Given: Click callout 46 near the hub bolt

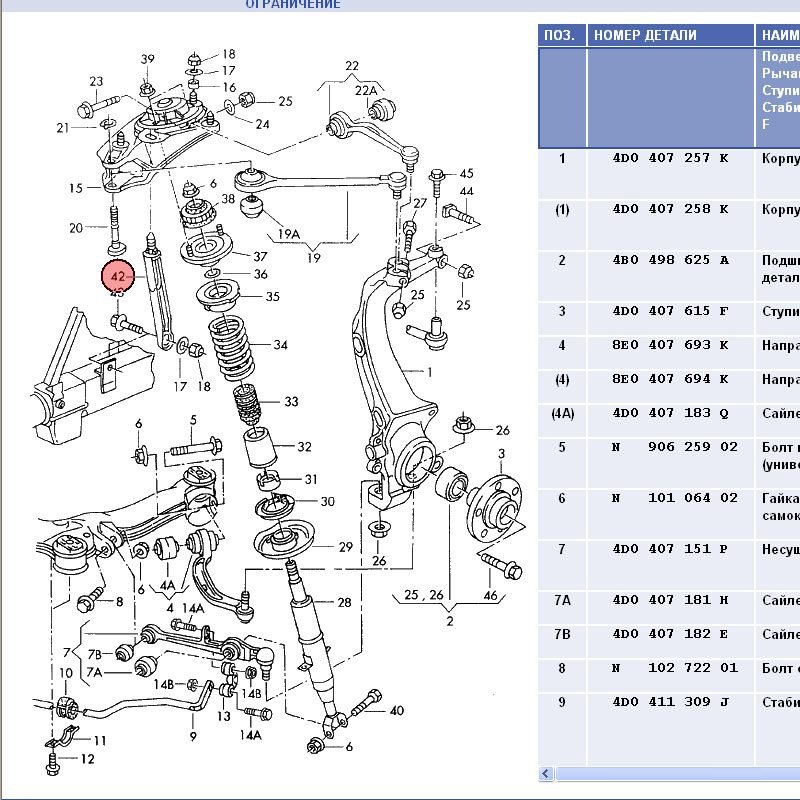Looking at the screenshot, I should click(489, 596).
